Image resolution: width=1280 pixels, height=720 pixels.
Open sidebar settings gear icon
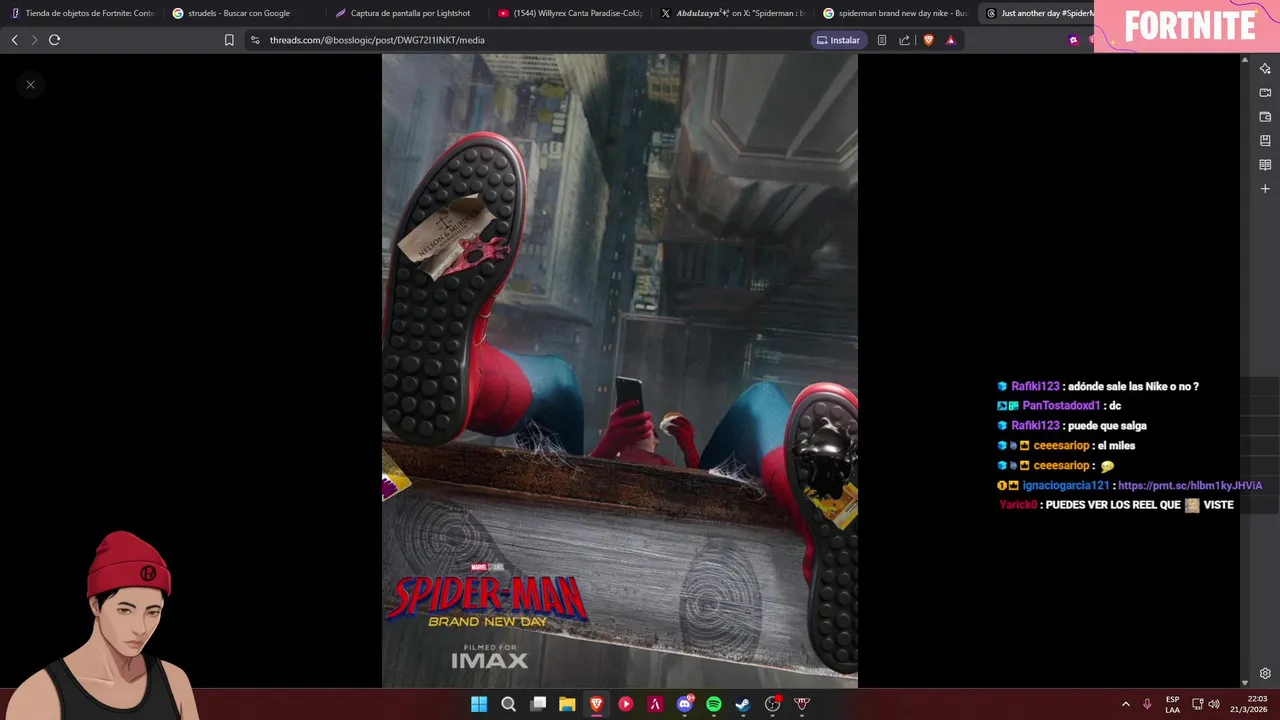pos(1265,674)
